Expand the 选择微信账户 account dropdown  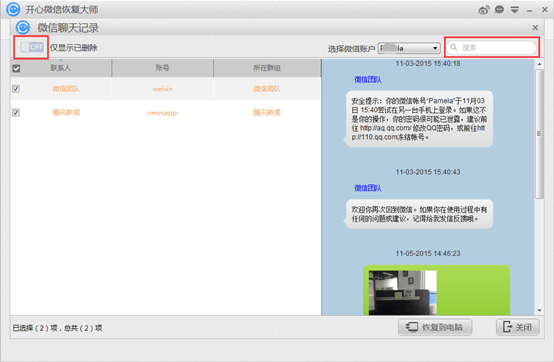409,48
